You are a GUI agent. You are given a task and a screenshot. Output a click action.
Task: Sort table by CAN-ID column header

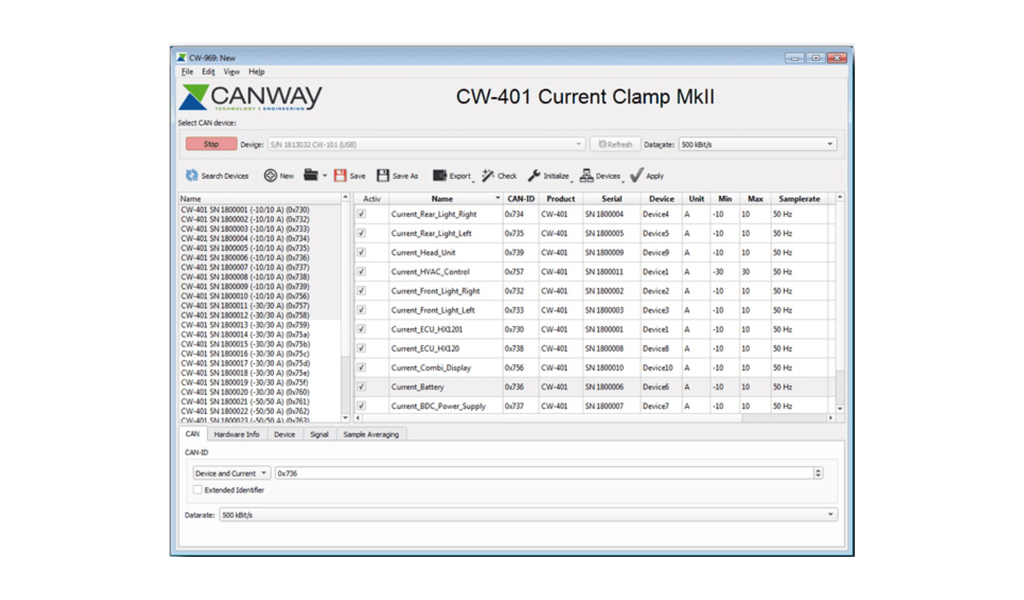point(521,198)
